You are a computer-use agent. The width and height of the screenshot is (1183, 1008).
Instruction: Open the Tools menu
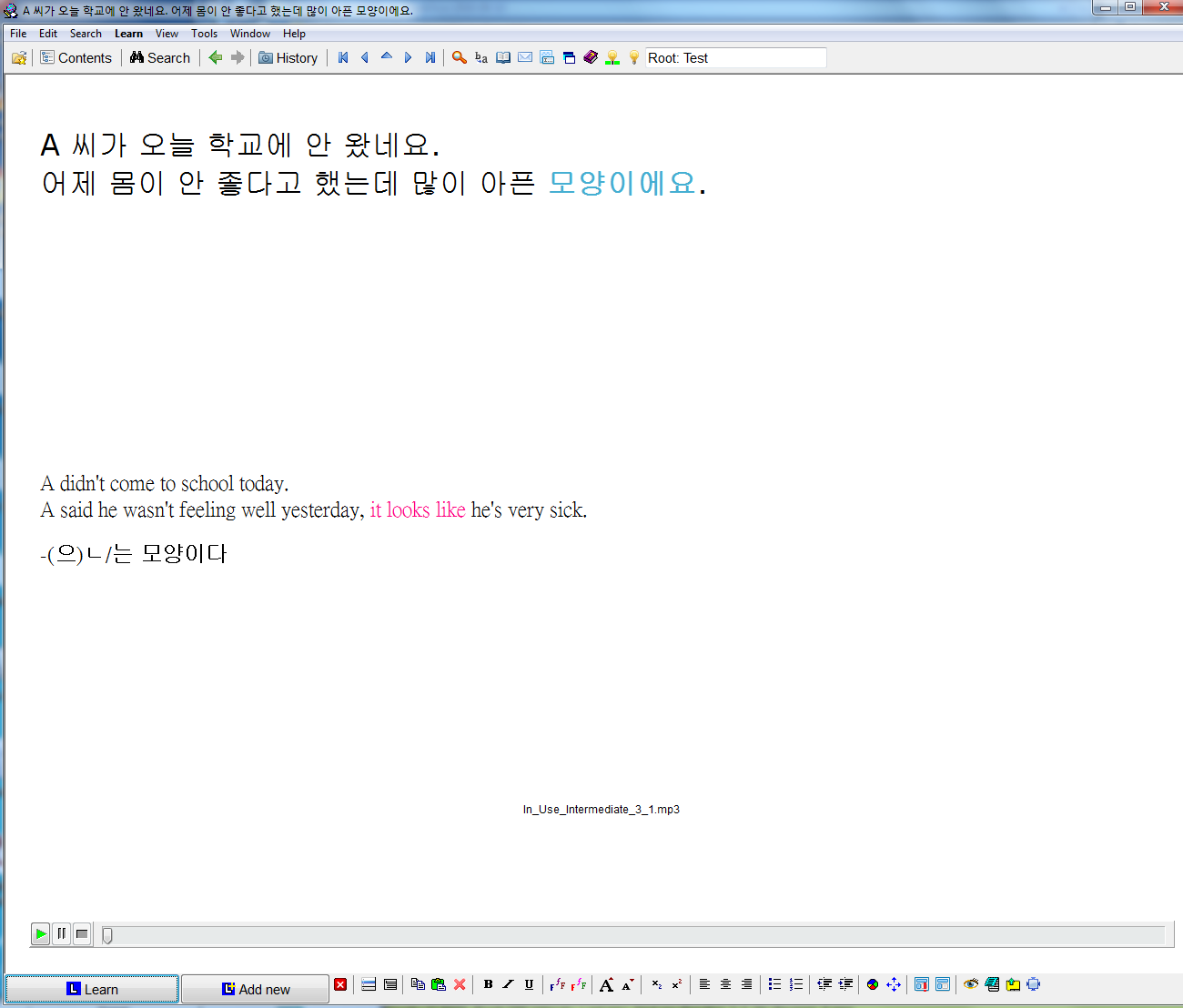pyautogui.click(x=204, y=34)
